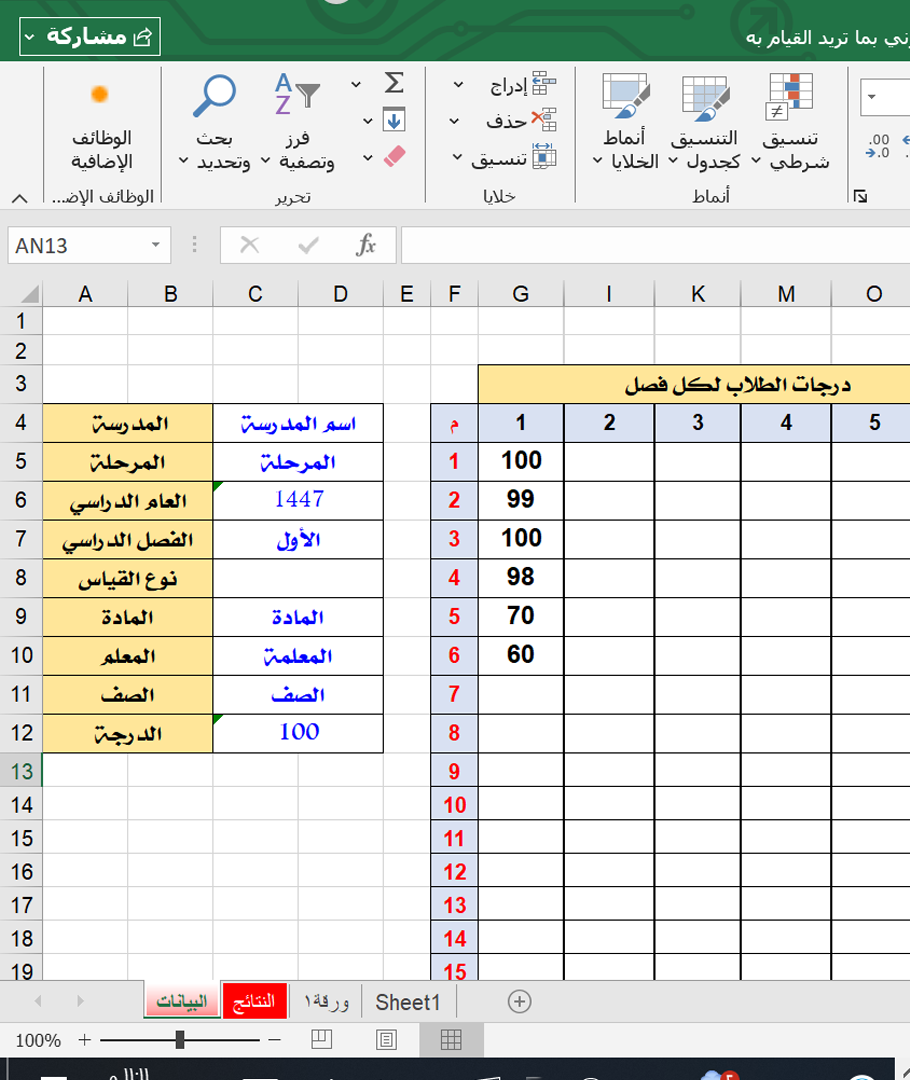The image size is (910, 1080).
Task: Switch to Page Layout view in status bar
Action: (386, 1040)
